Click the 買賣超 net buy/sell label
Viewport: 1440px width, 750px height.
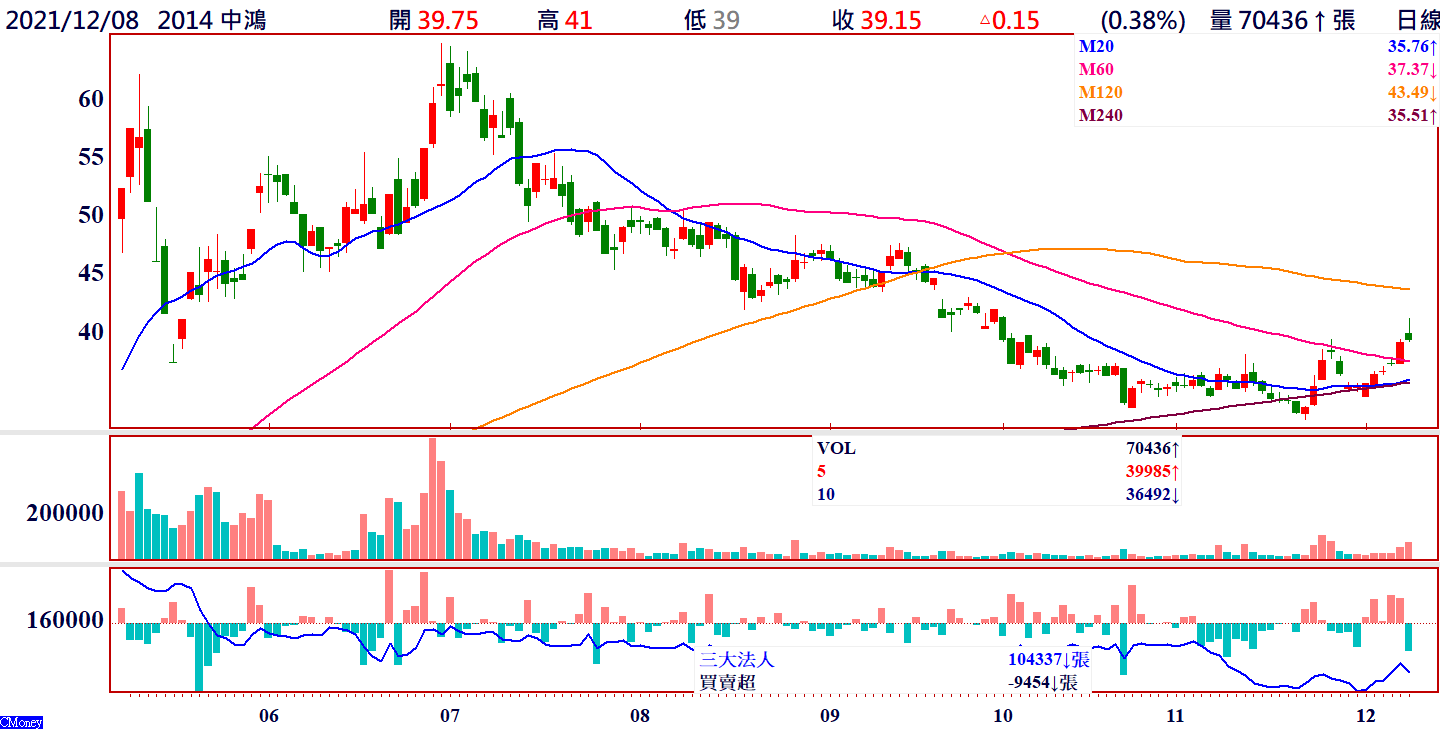727,682
